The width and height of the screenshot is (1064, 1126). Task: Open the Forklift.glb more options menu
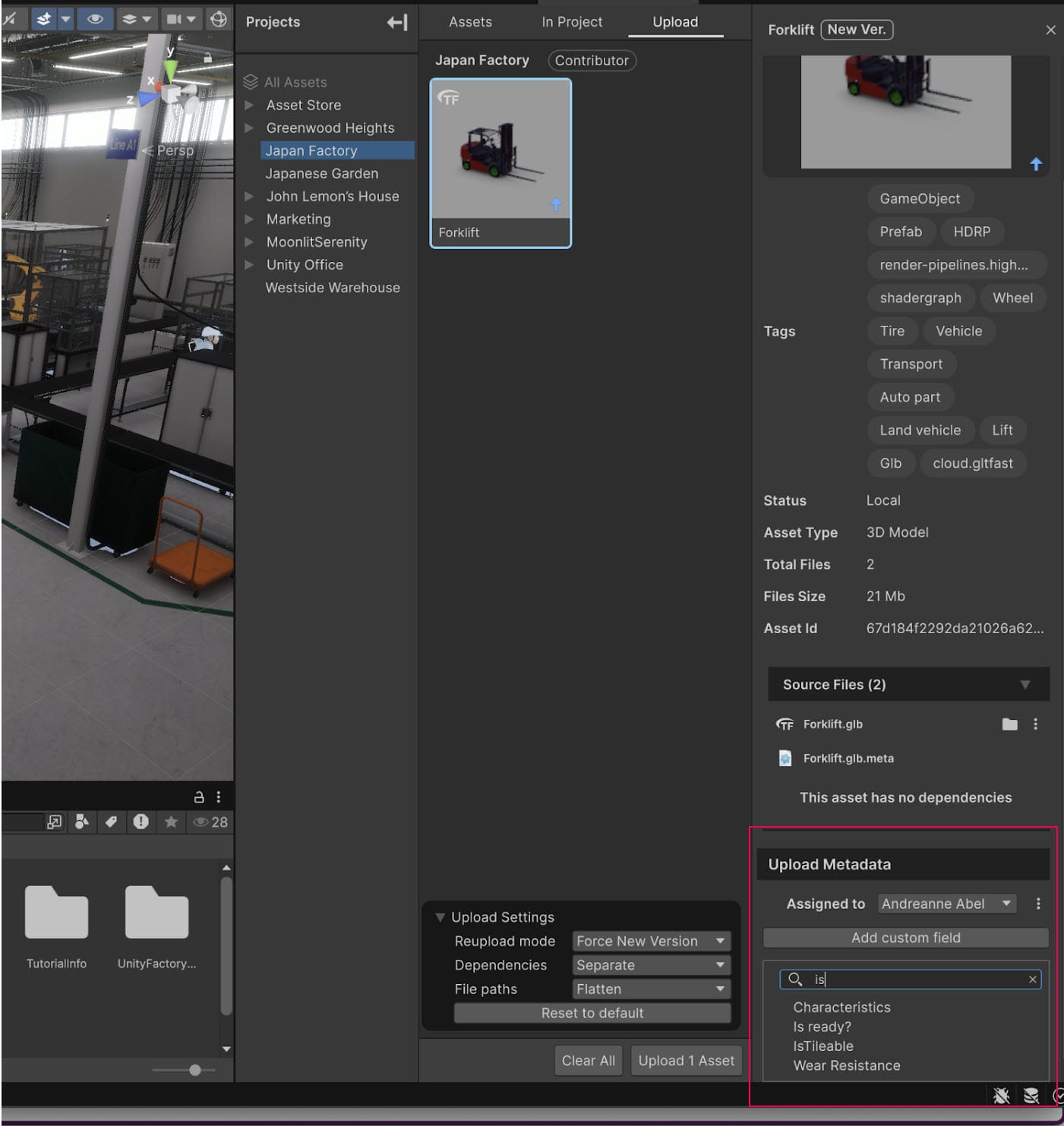point(1035,724)
